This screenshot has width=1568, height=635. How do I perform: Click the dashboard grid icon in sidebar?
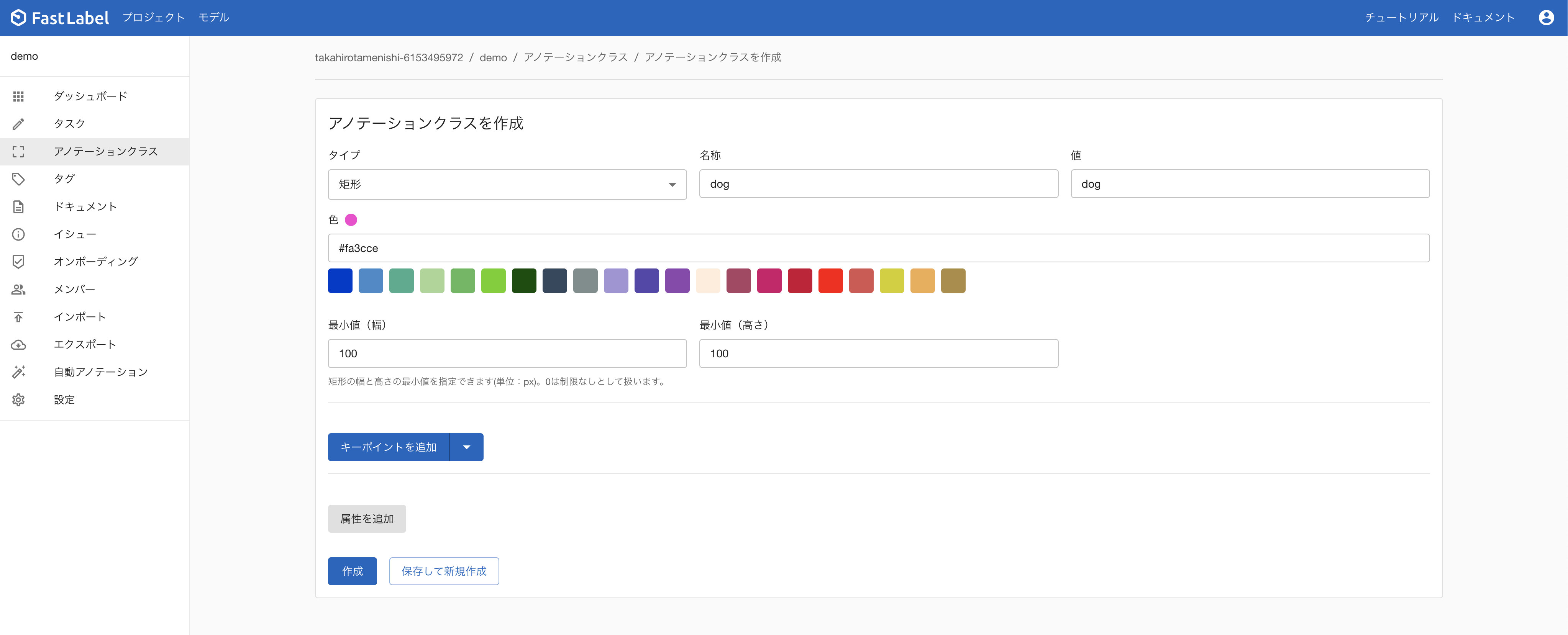coord(18,96)
